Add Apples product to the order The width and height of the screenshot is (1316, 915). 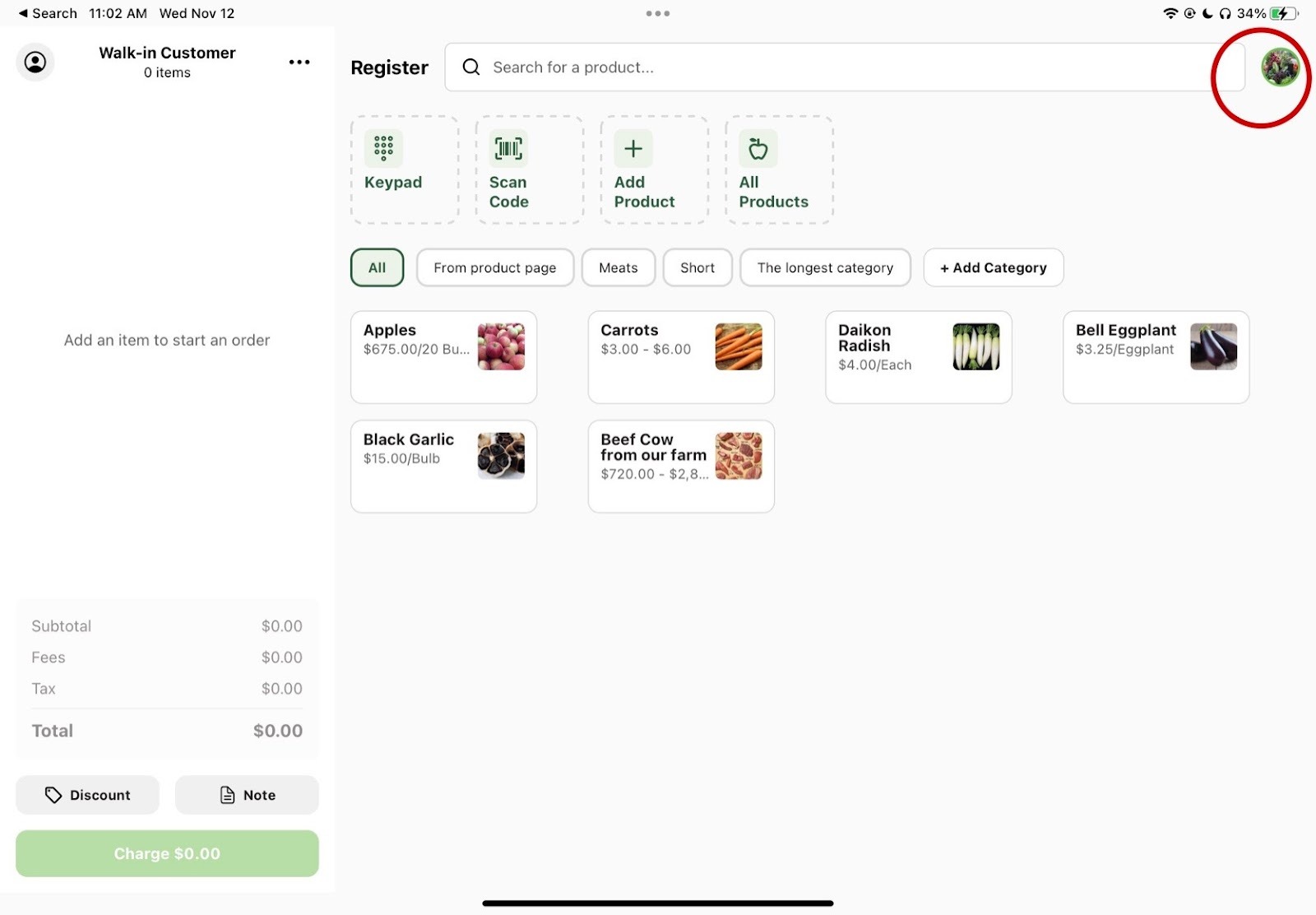coord(443,356)
